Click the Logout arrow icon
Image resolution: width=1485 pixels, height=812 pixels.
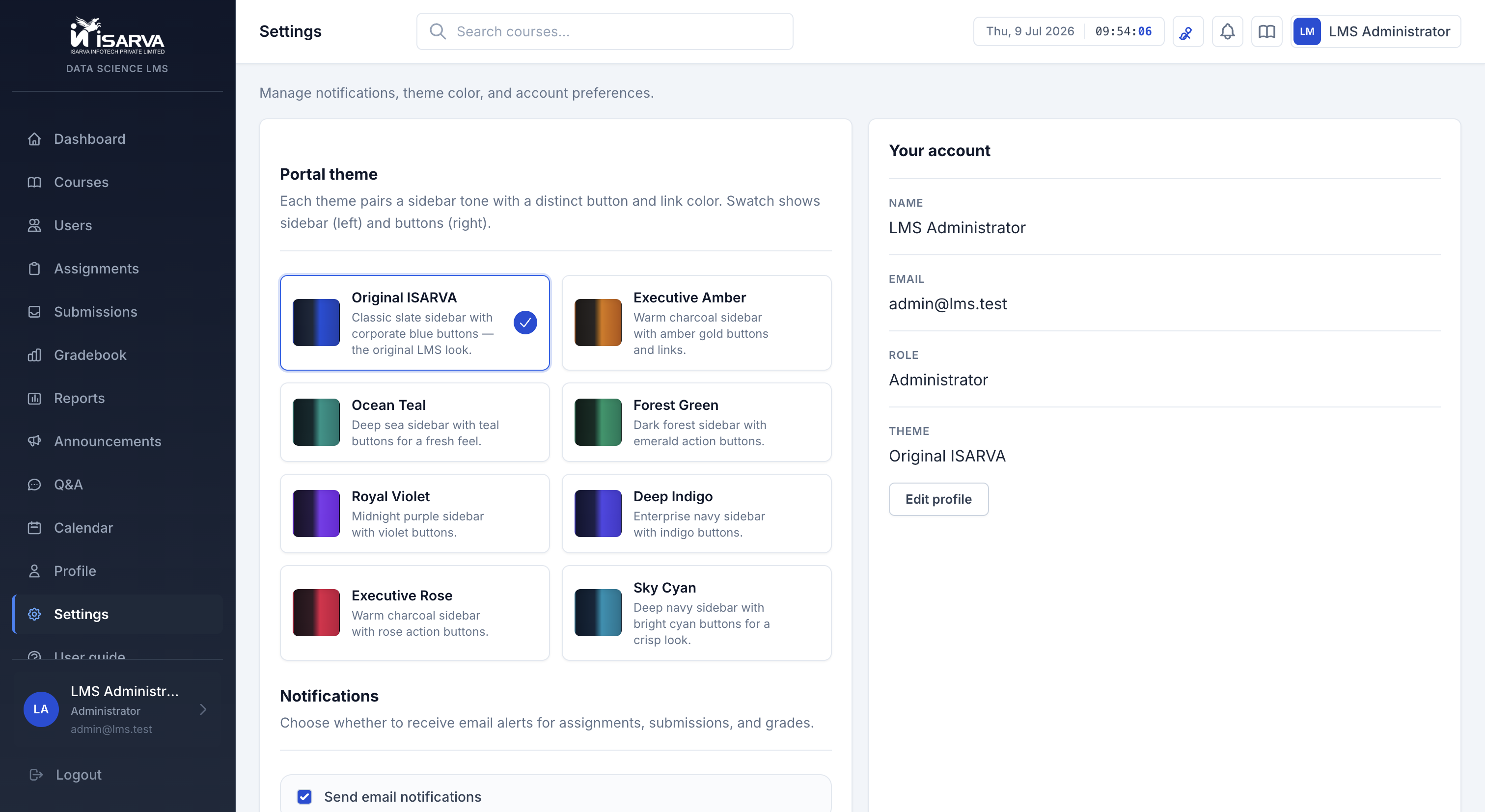(x=36, y=775)
